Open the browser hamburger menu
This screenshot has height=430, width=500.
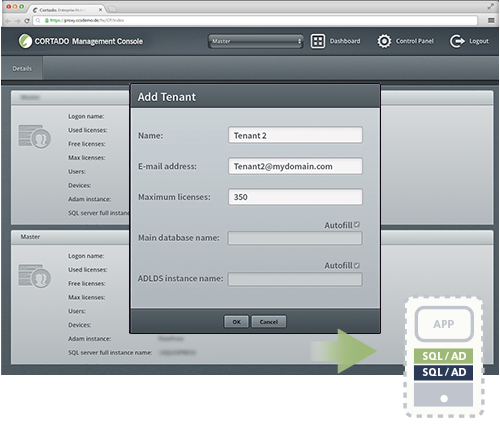coord(491,21)
